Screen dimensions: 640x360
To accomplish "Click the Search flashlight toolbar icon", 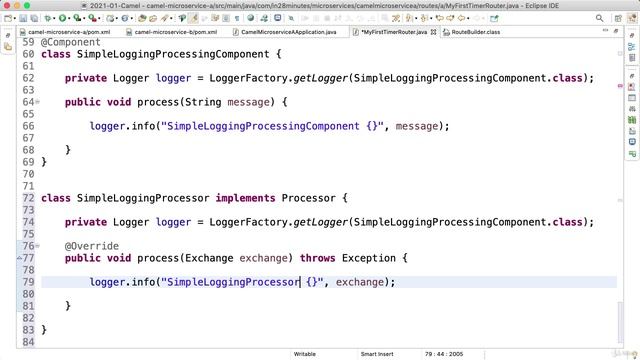I will (164, 18).
